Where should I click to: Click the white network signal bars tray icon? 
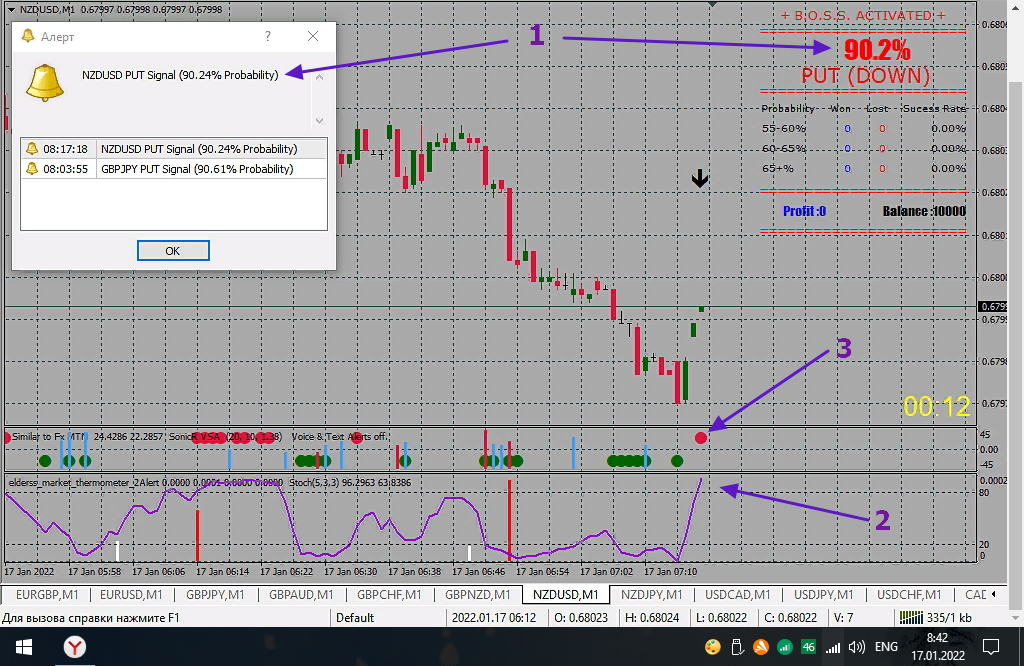click(x=833, y=648)
